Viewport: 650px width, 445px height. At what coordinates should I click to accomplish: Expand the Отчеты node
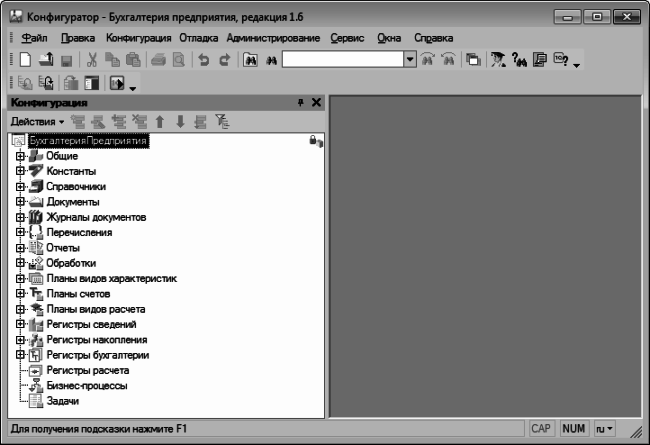click(20, 248)
